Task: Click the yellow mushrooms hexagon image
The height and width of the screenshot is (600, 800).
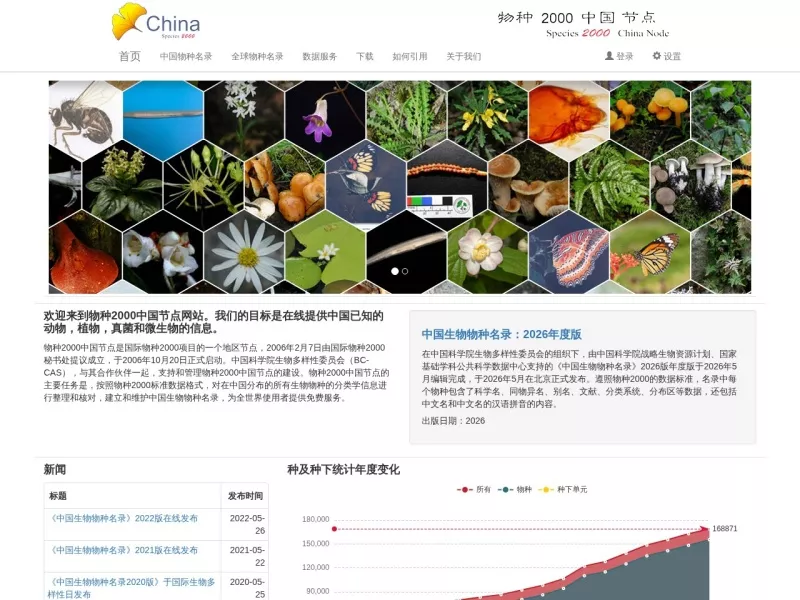Action: [x=649, y=118]
